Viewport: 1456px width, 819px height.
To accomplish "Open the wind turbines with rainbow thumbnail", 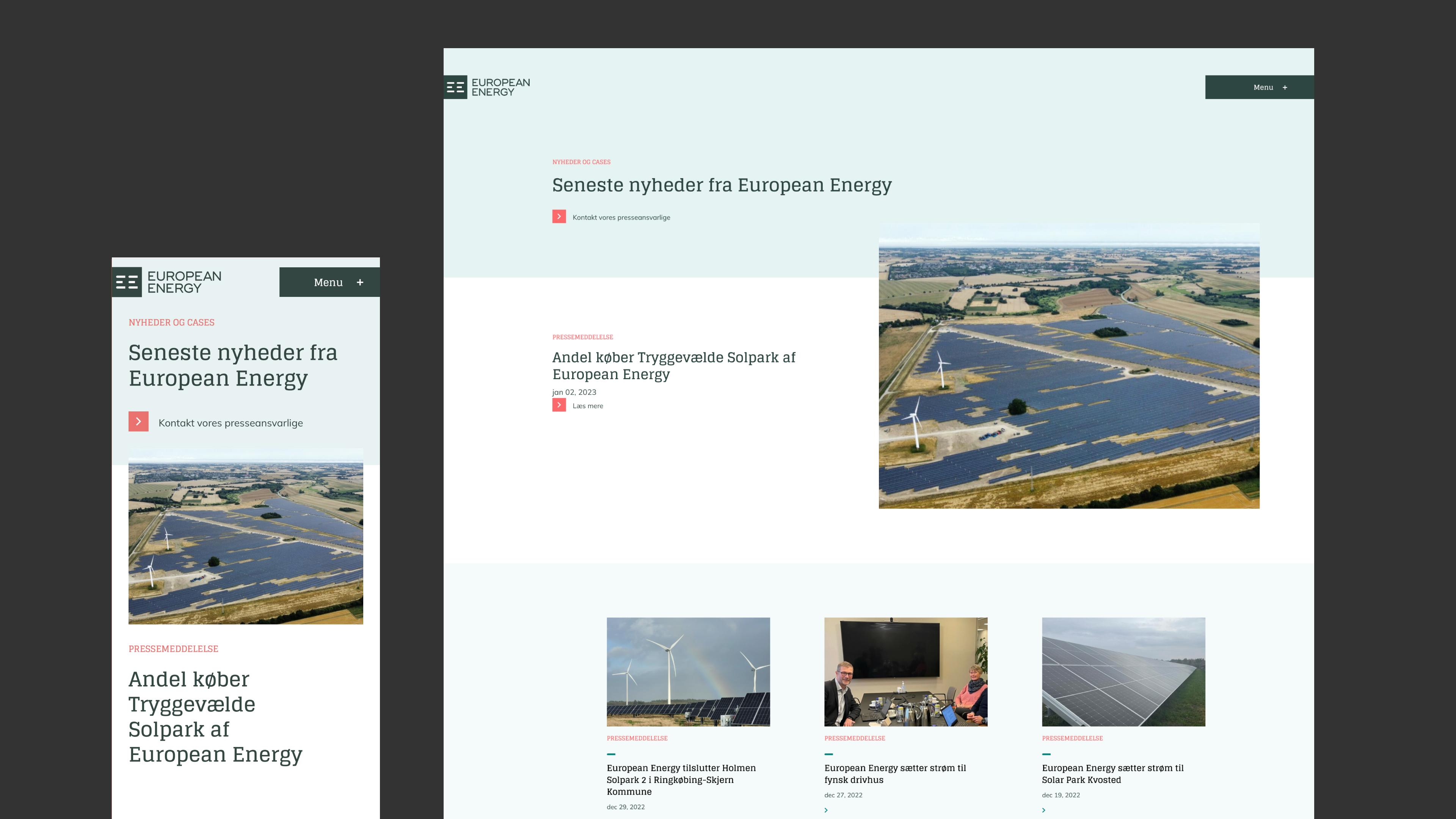I will tap(689, 672).
